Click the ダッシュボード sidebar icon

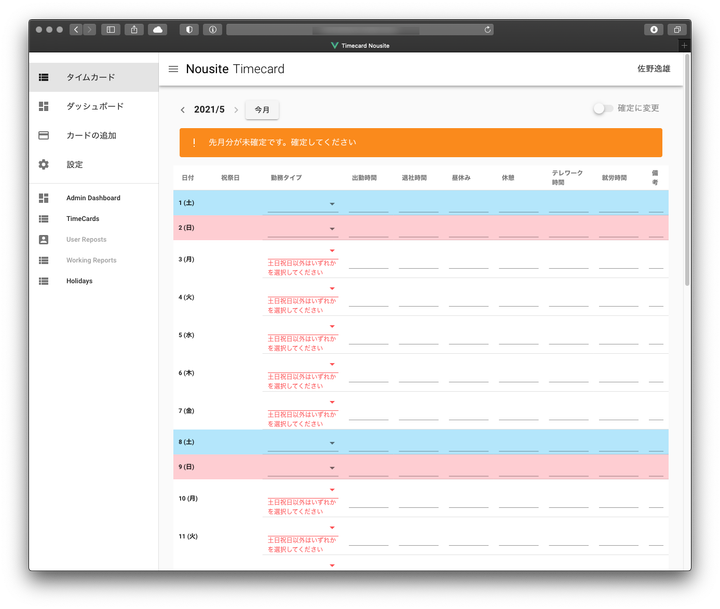44,106
